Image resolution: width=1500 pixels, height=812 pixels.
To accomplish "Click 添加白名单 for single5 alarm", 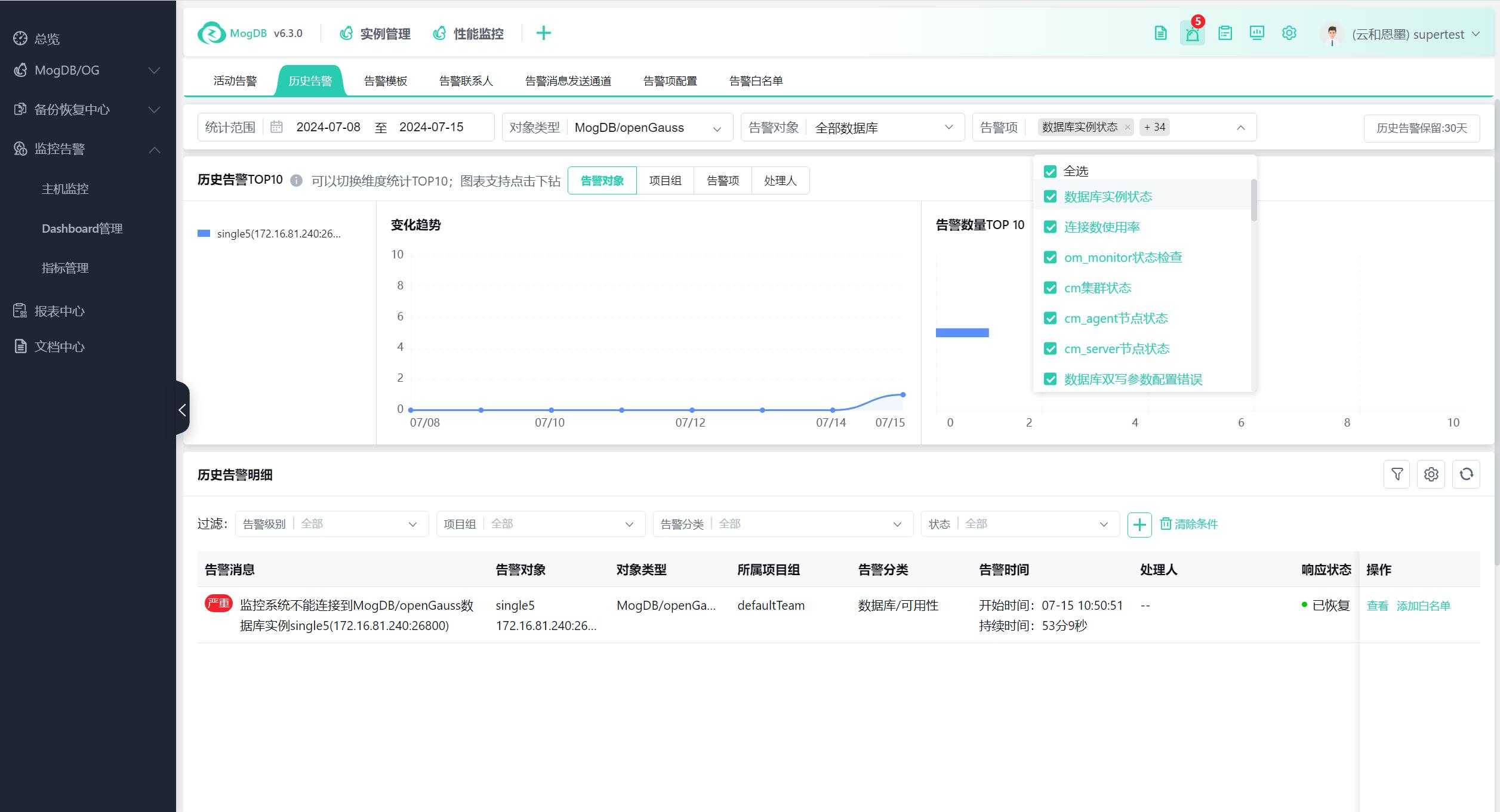I will pyautogui.click(x=1424, y=606).
